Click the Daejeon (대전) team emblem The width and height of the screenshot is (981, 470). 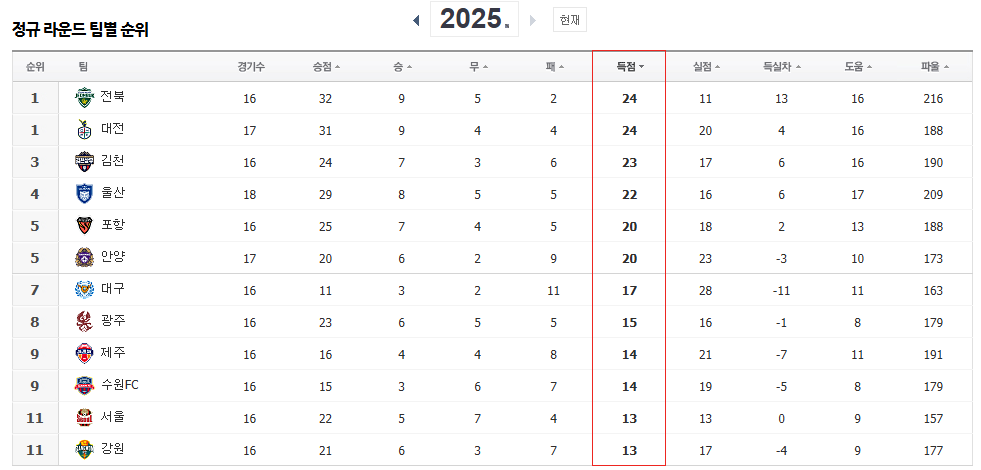pyautogui.click(x=83, y=130)
